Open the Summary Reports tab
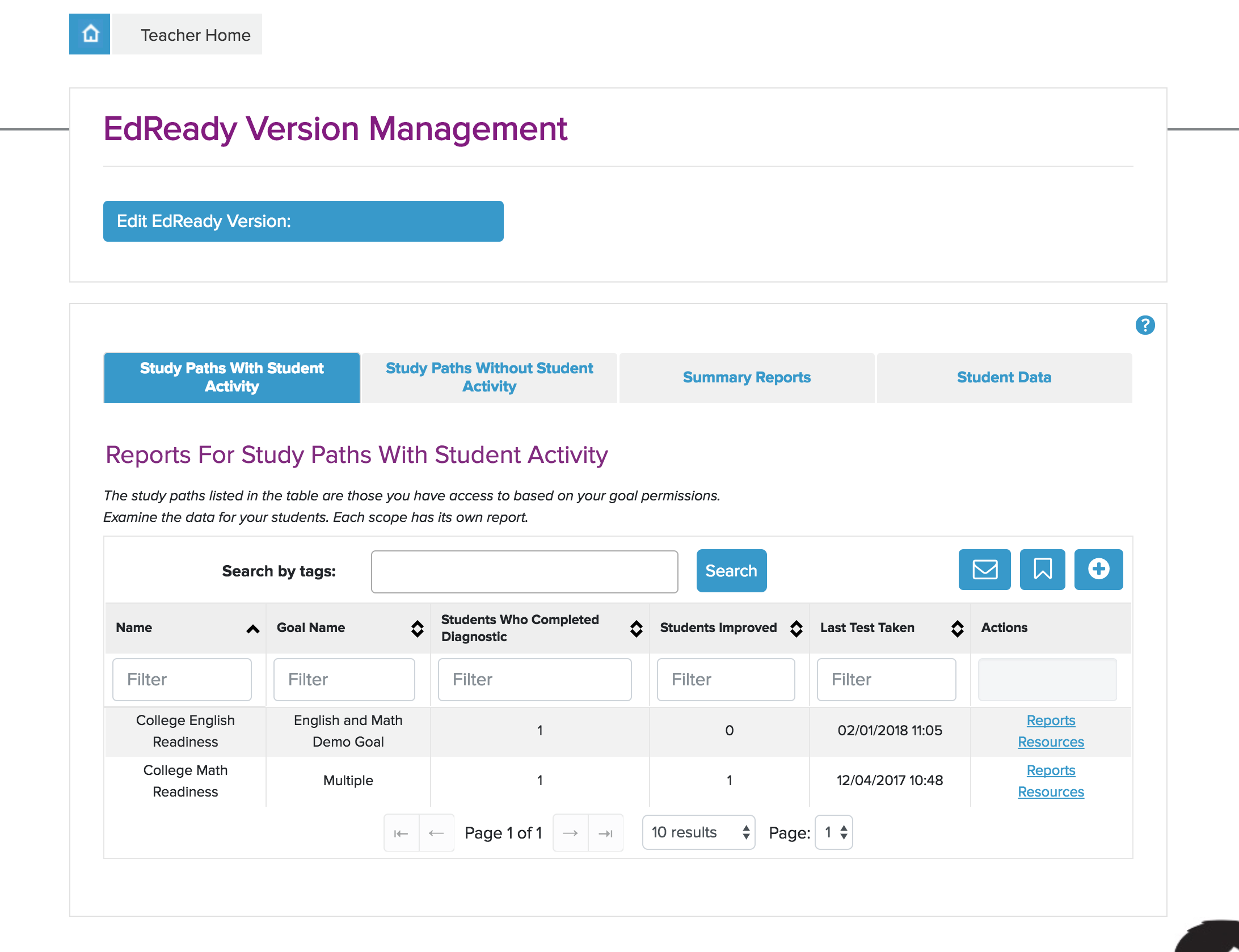Image resolution: width=1239 pixels, height=952 pixels. [747, 377]
